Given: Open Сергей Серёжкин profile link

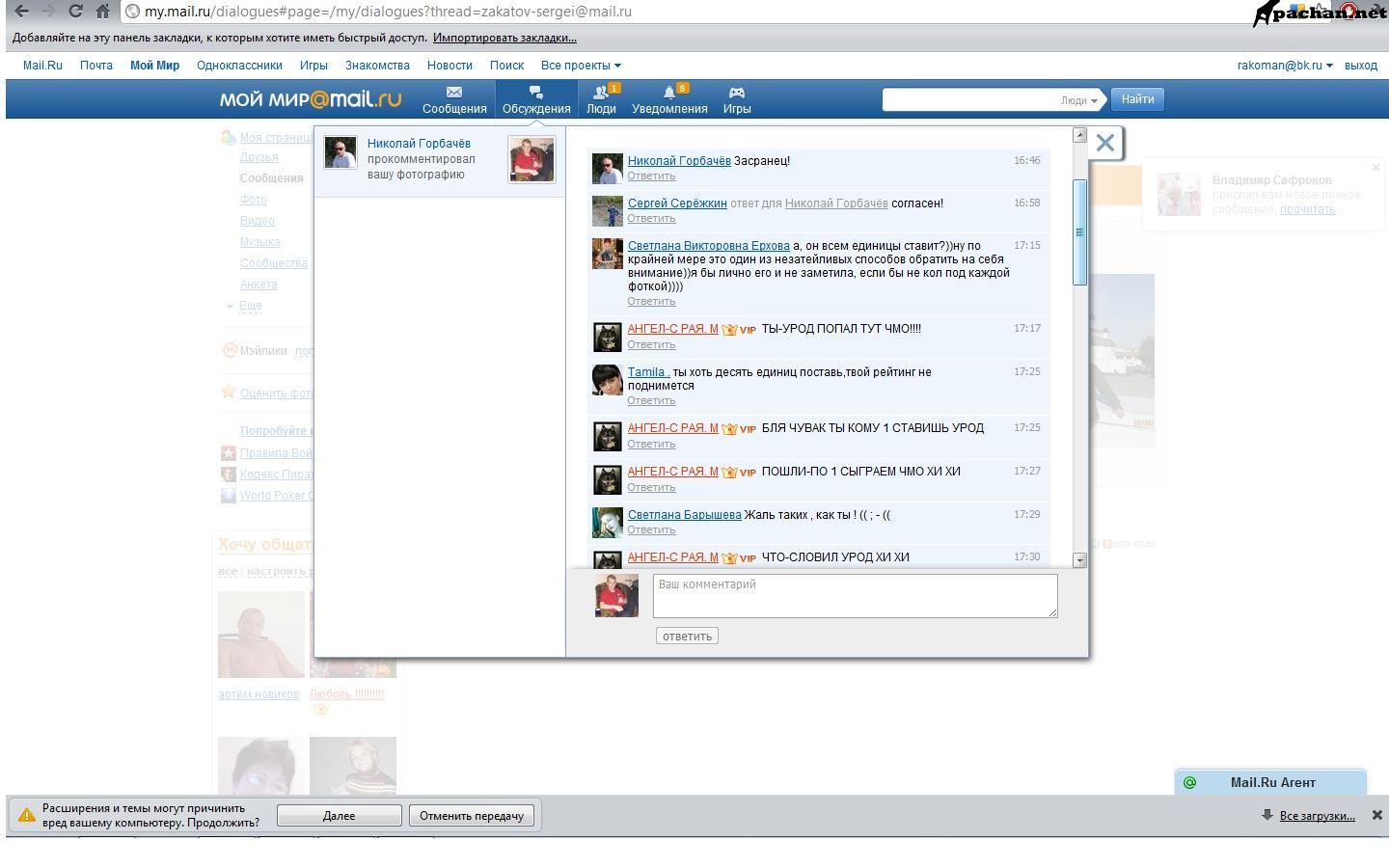Looking at the screenshot, I should (677, 203).
